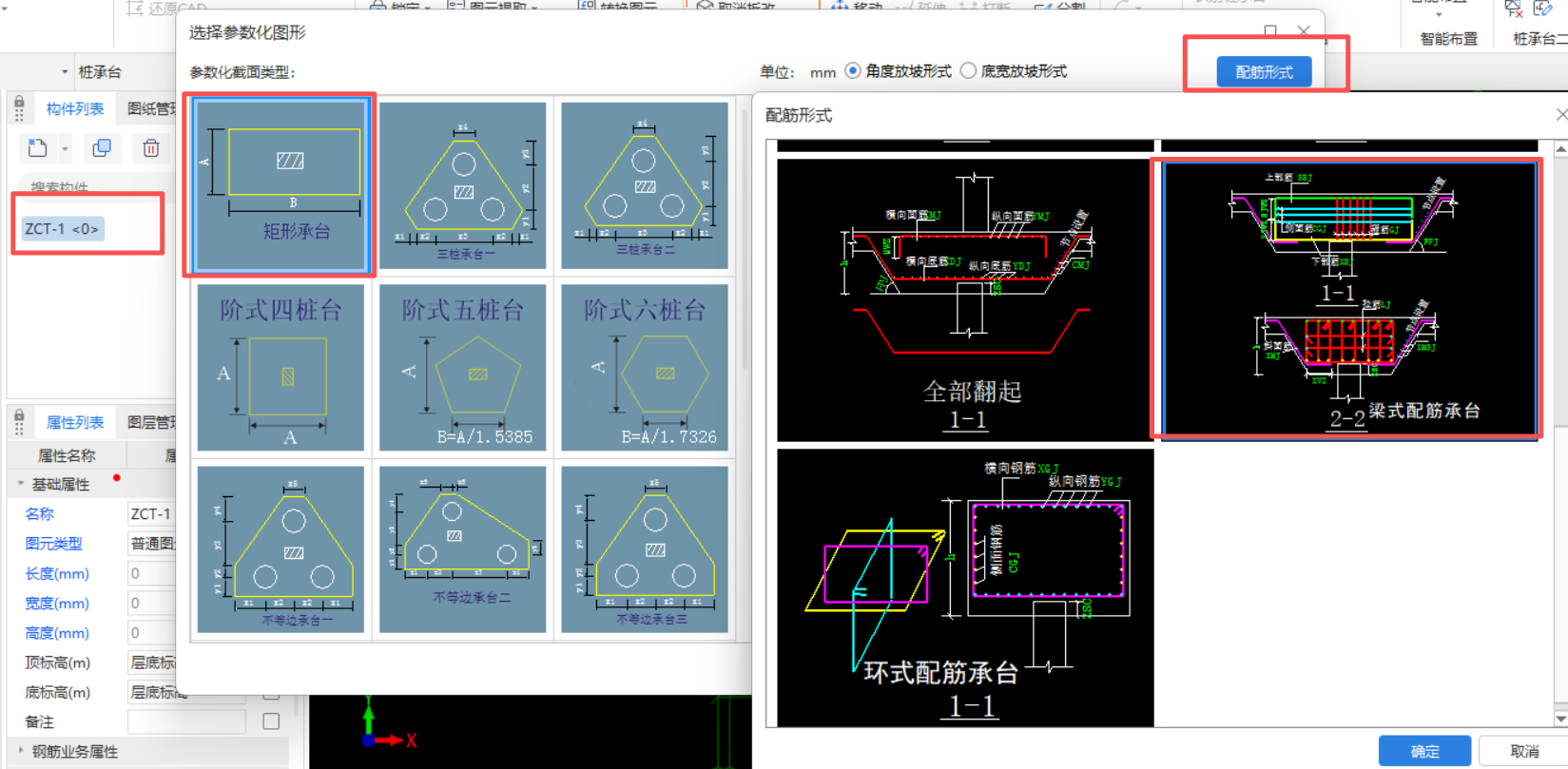Screen dimensions: 1568x769
Task: Click the 长度(mm) property label
Action: pos(56,573)
